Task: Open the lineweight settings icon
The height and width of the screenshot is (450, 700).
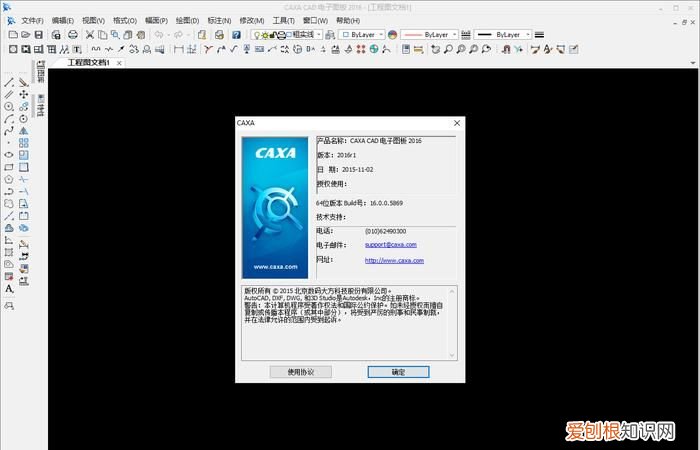Action: (539, 34)
